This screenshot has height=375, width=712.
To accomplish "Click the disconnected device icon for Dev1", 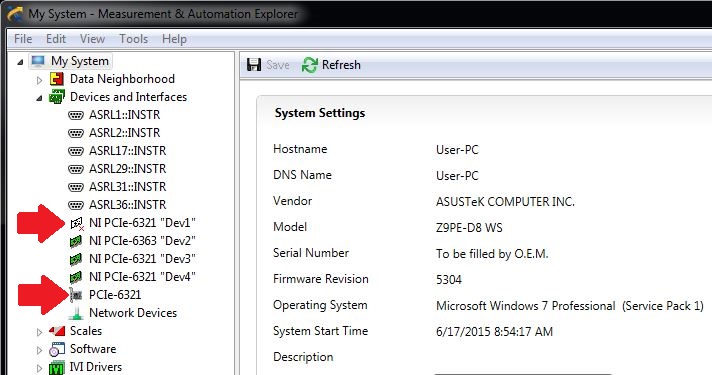I will [x=77, y=223].
